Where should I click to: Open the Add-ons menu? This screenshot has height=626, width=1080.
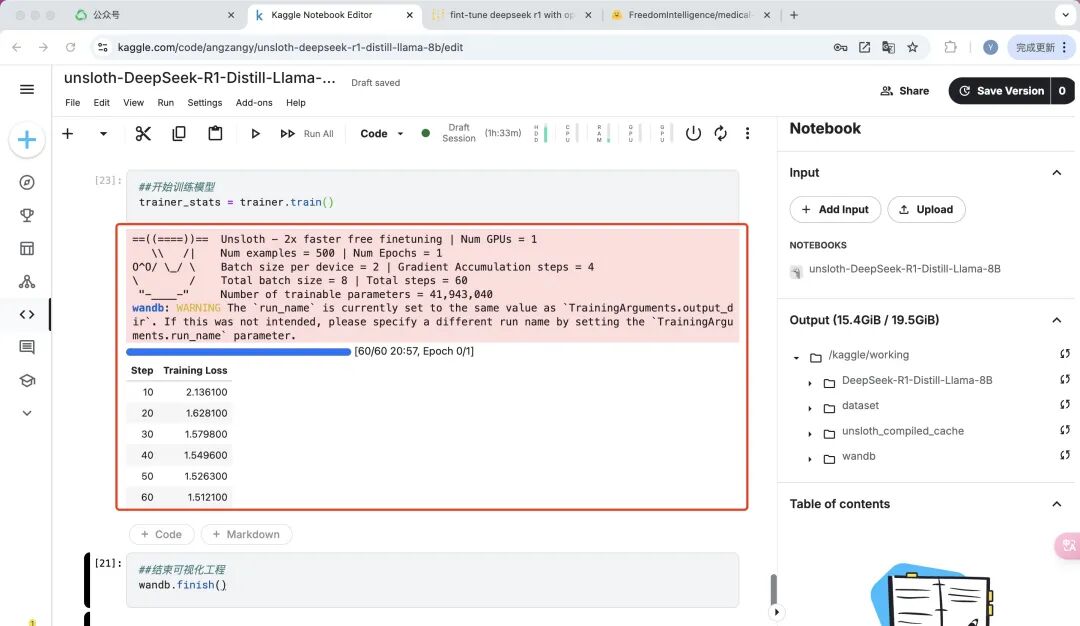(254, 103)
